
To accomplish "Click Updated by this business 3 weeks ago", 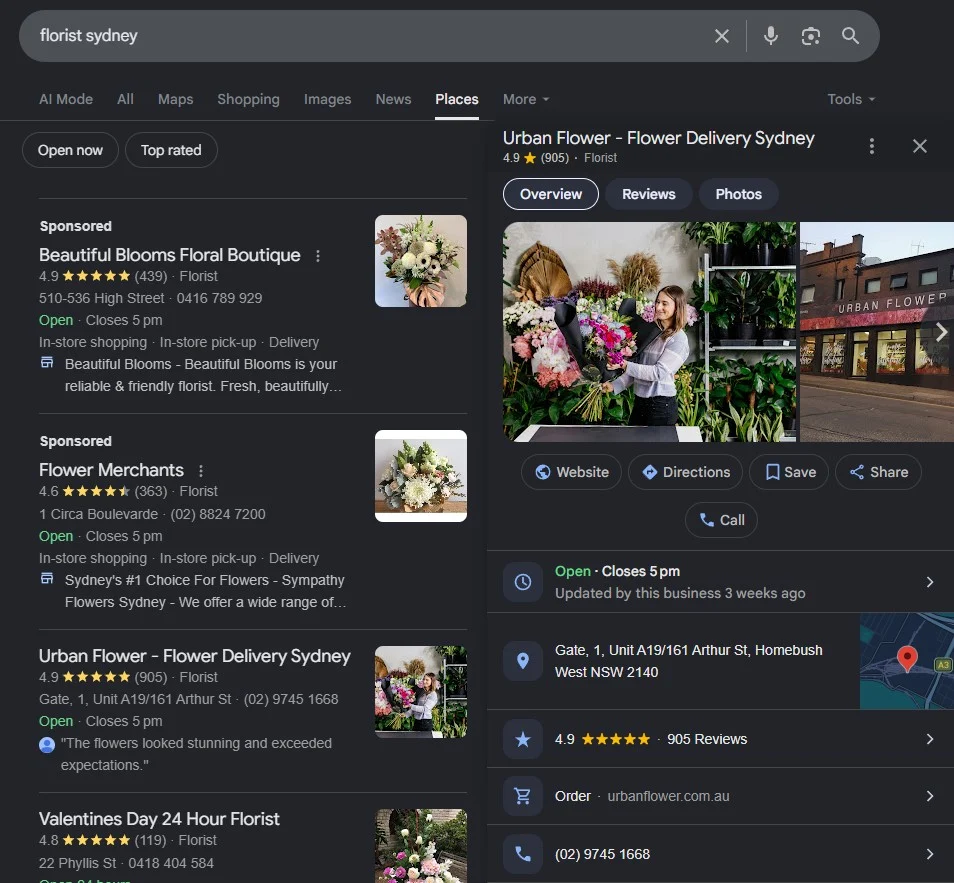I will tap(680, 593).
